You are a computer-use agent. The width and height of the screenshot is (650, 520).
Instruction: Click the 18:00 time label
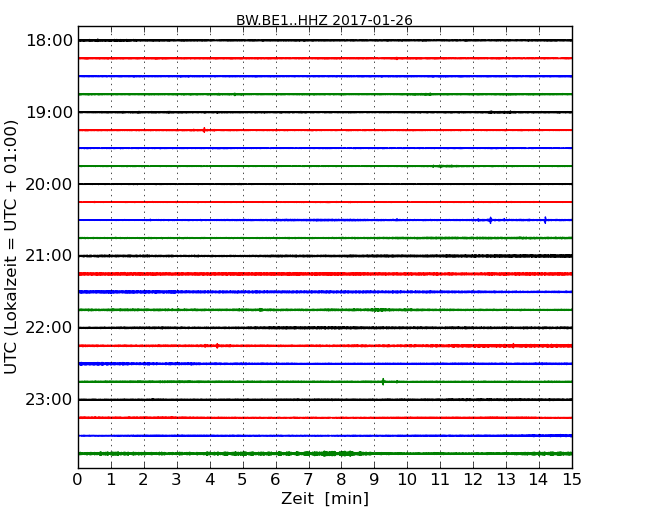(49, 41)
